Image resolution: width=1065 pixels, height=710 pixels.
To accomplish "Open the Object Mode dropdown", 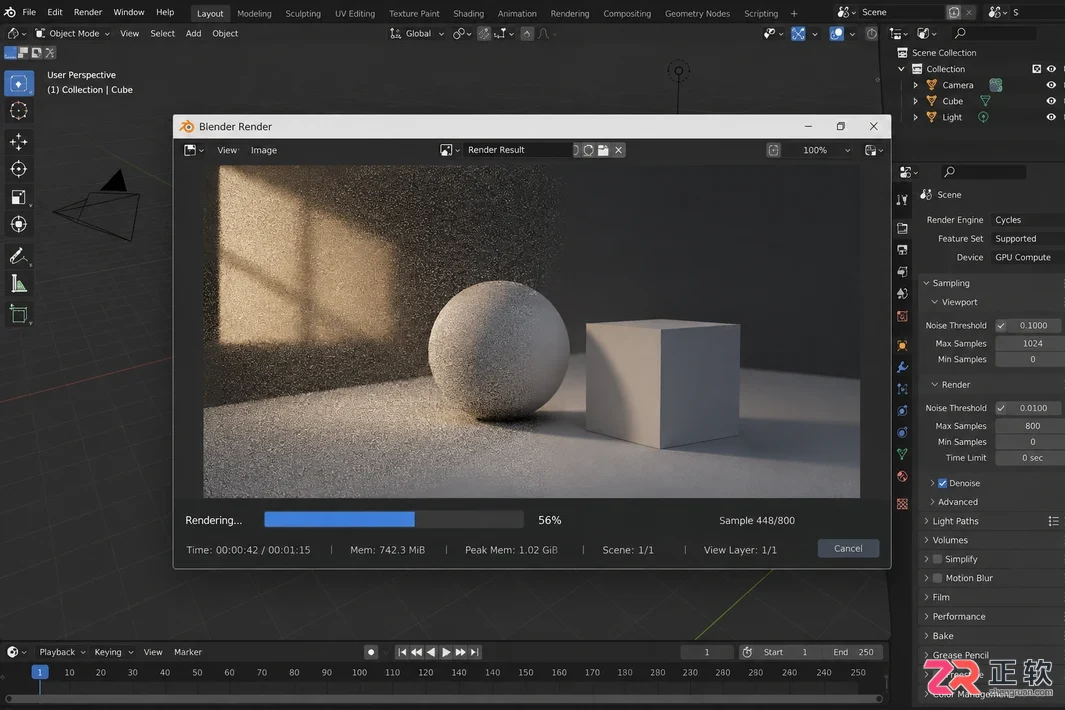I will (x=72, y=33).
